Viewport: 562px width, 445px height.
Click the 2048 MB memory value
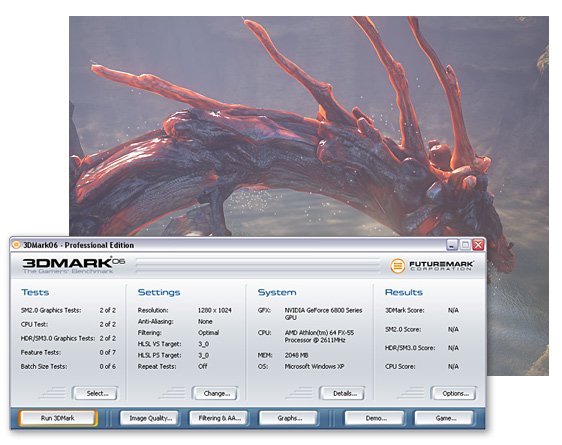pyautogui.click(x=296, y=355)
